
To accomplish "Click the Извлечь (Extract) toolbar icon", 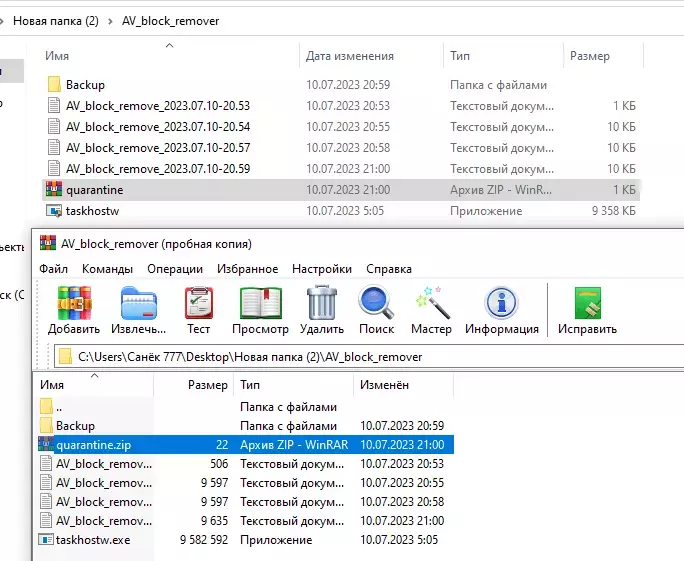I will pos(138,303).
